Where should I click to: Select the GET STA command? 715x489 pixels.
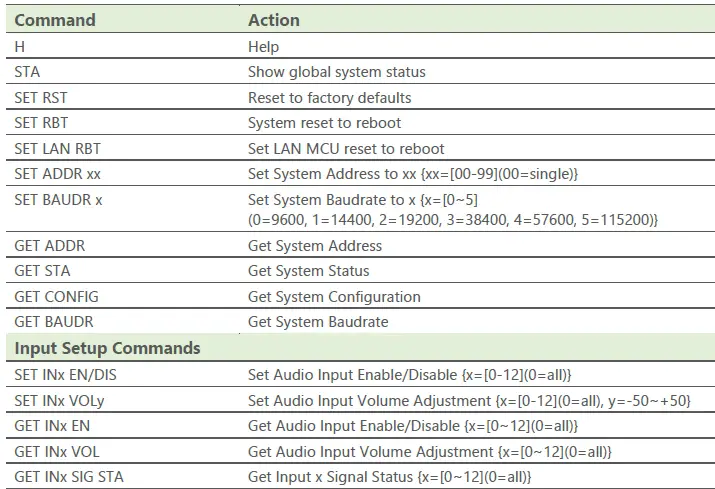pyautogui.click(x=42, y=271)
